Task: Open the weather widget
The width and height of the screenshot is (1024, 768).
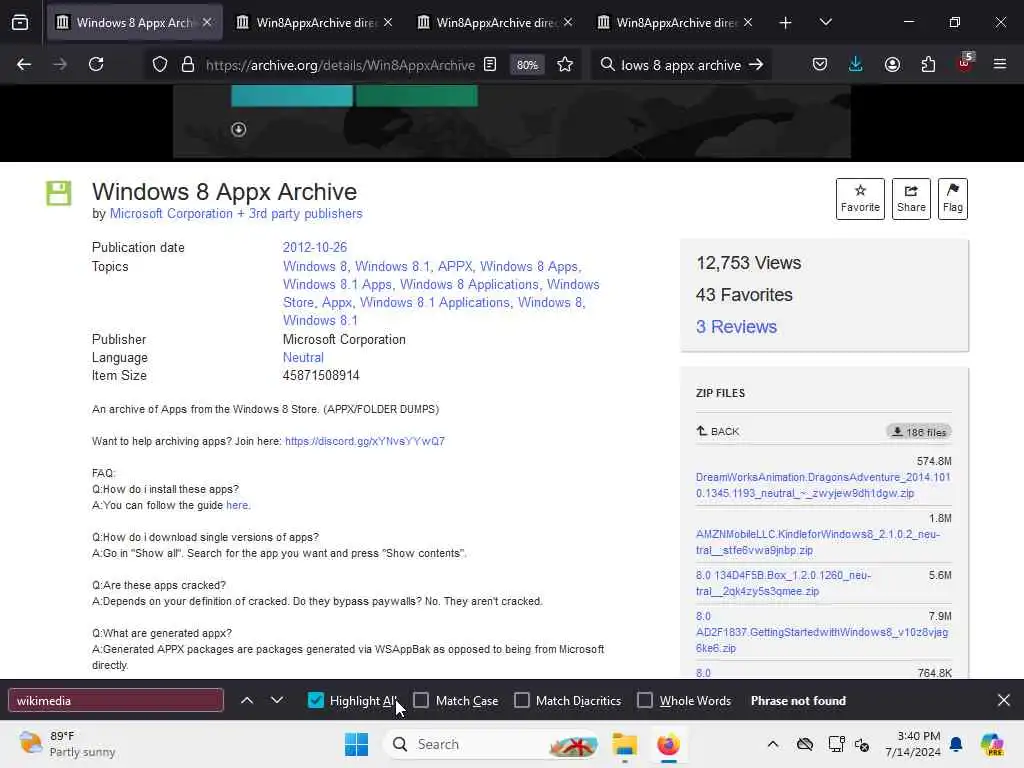Action: [67, 744]
